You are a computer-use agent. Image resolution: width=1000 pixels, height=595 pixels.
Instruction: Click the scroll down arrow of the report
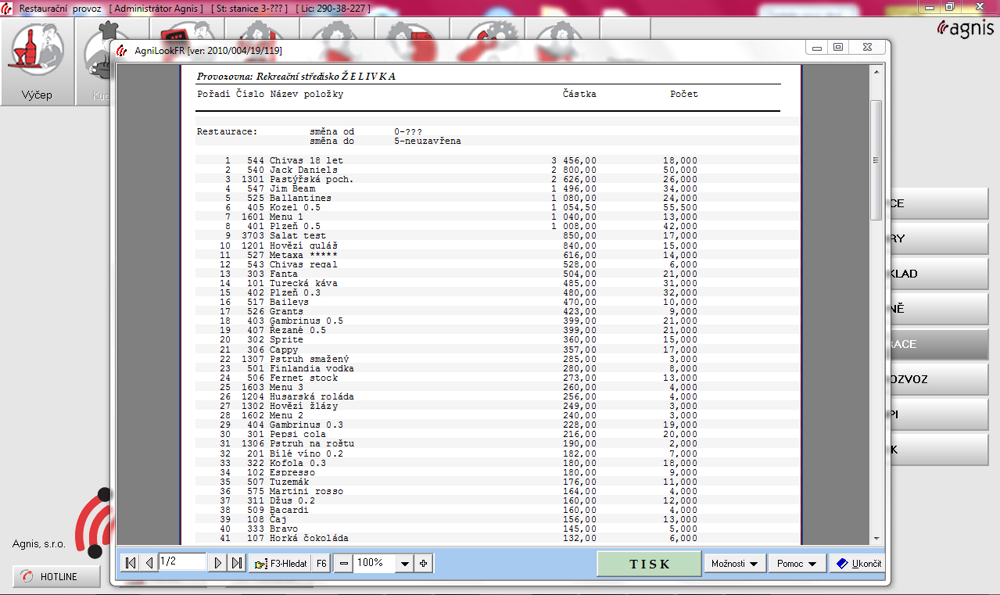pyautogui.click(x=876, y=538)
